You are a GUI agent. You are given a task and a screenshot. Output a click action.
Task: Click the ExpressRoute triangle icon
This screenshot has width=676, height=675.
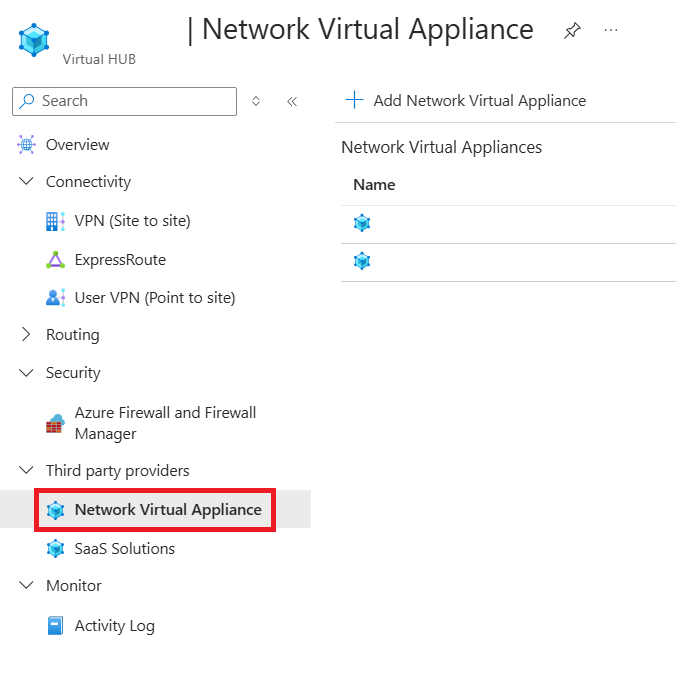(x=55, y=260)
